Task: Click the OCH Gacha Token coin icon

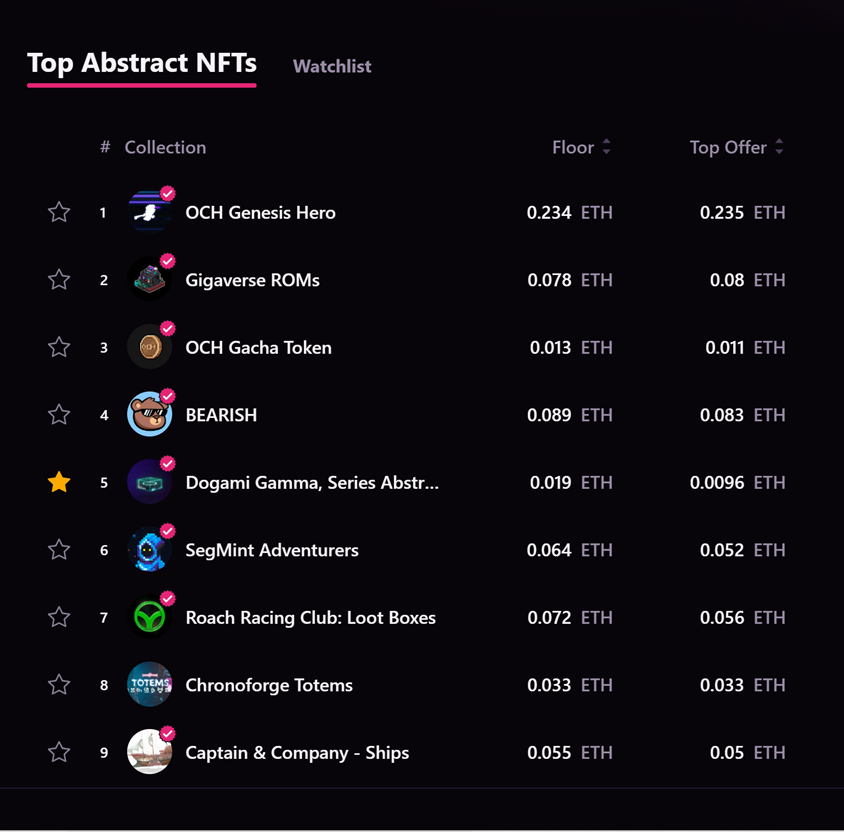Action: [150, 347]
